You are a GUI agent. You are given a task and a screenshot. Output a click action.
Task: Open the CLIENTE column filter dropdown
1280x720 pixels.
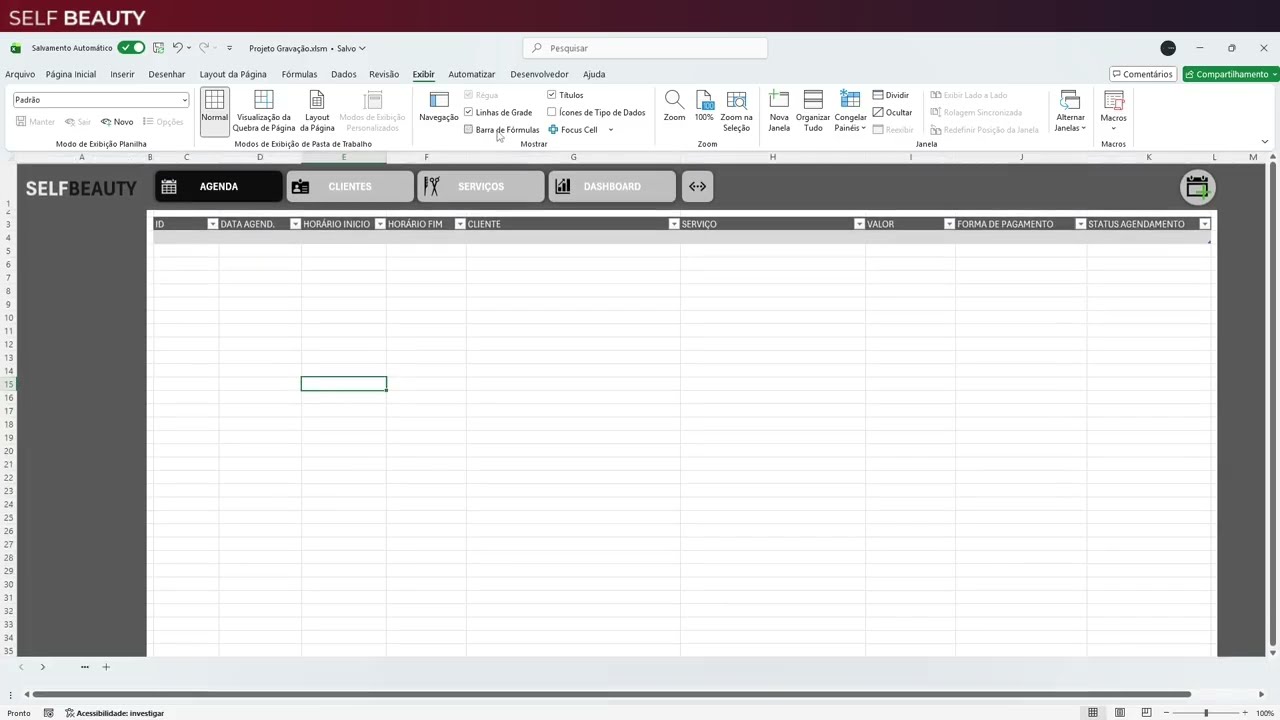click(x=674, y=224)
